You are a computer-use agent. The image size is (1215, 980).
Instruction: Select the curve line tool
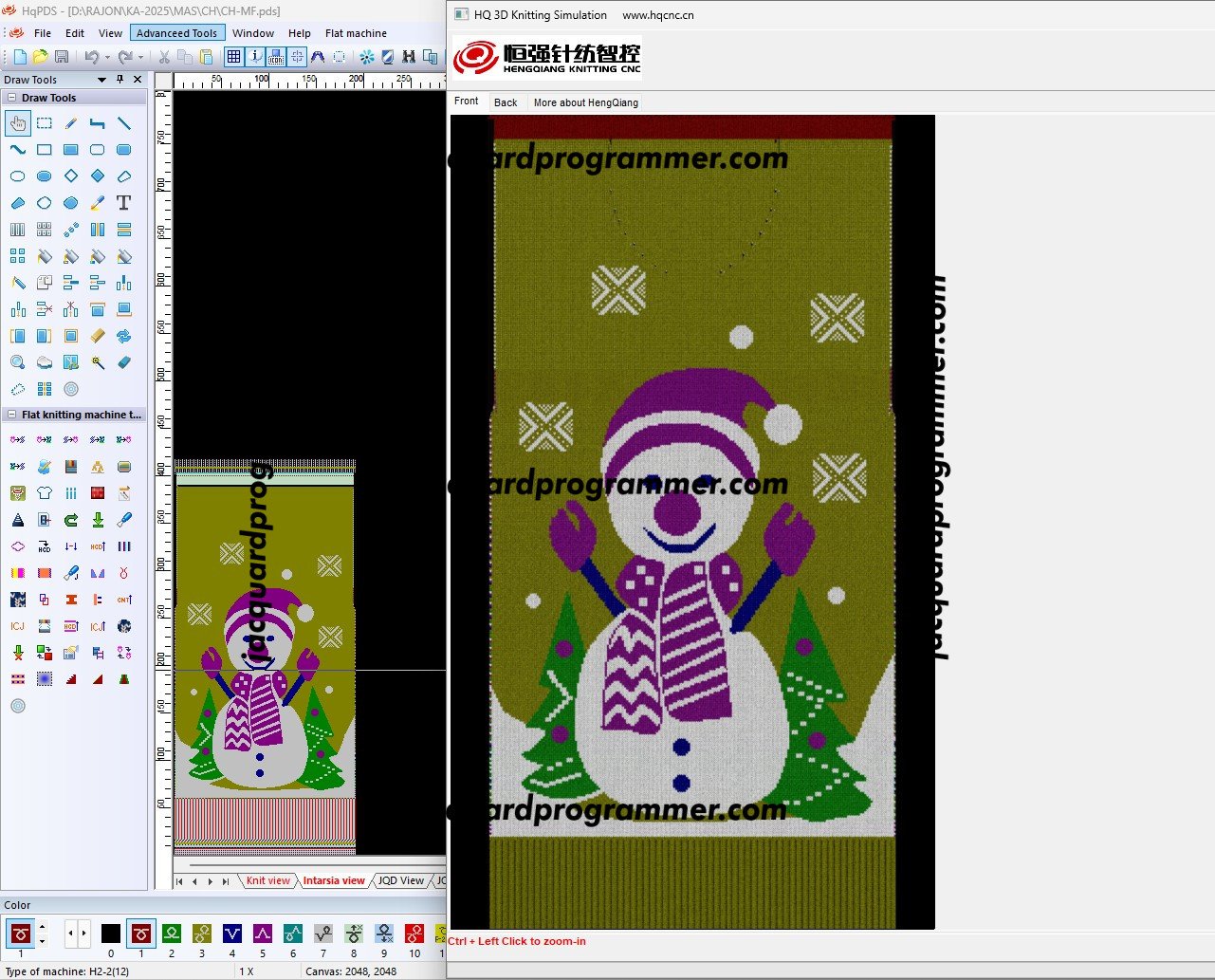point(18,150)
